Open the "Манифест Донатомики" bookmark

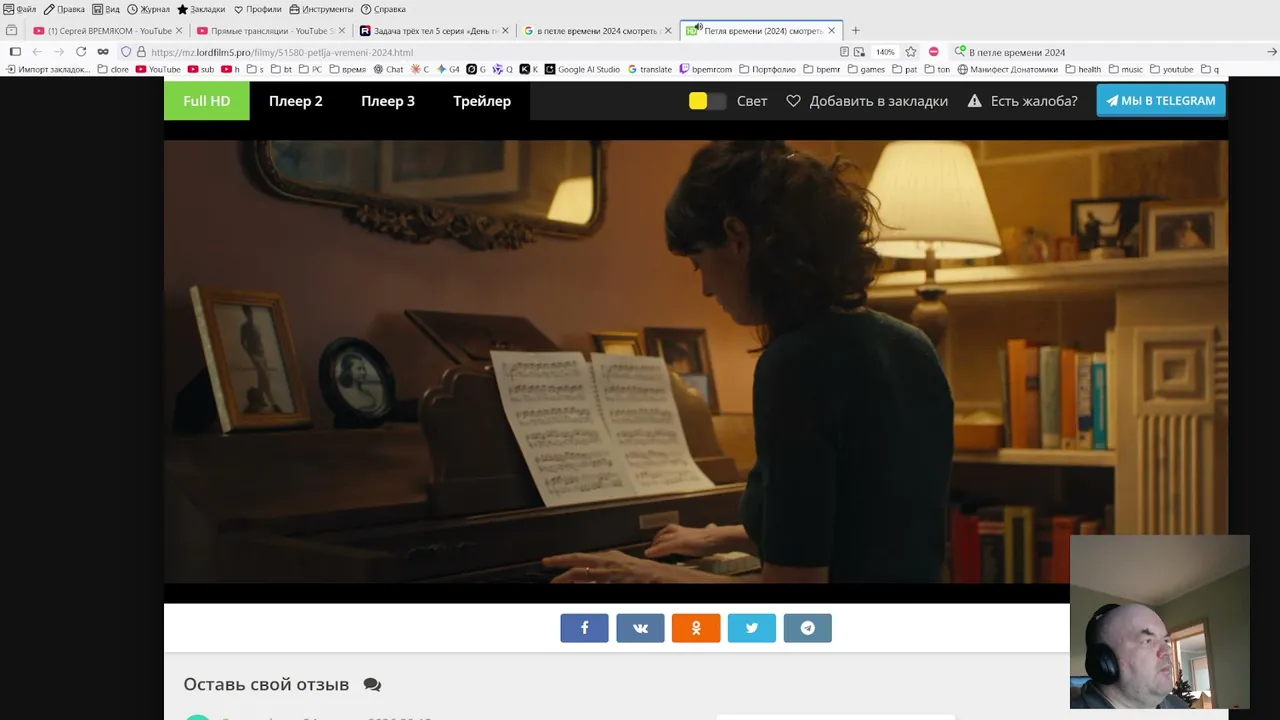pyautogui.click(x=1008, y=69)
